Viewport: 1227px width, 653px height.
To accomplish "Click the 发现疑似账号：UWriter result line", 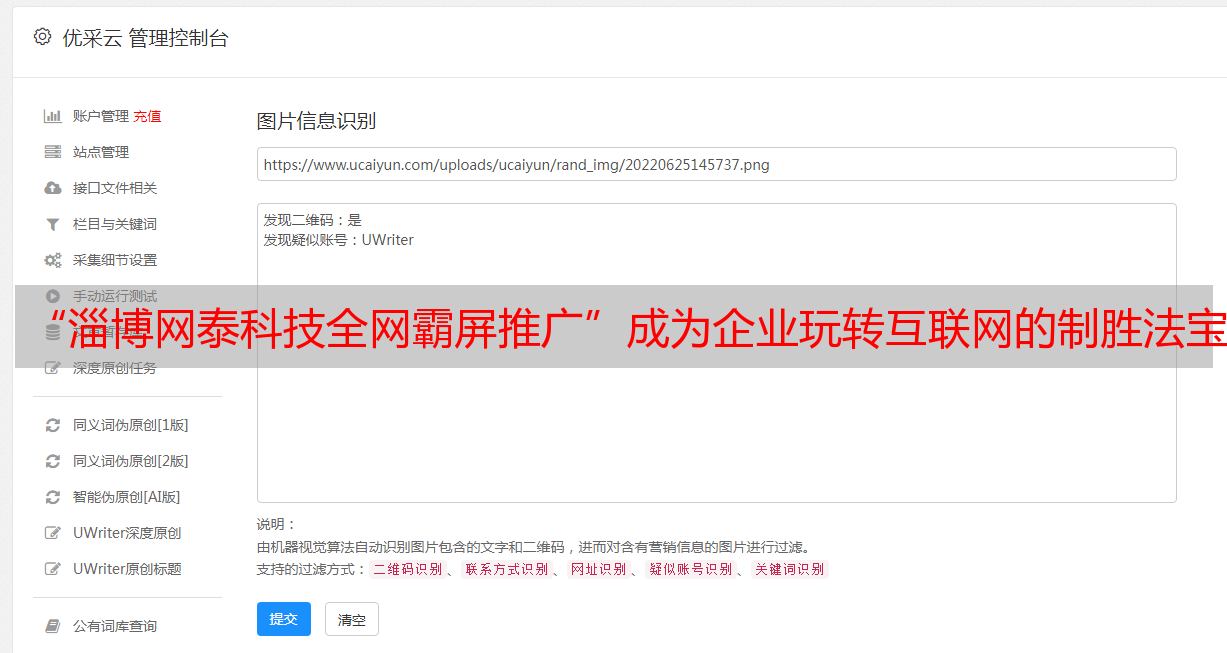I will 338,240.
